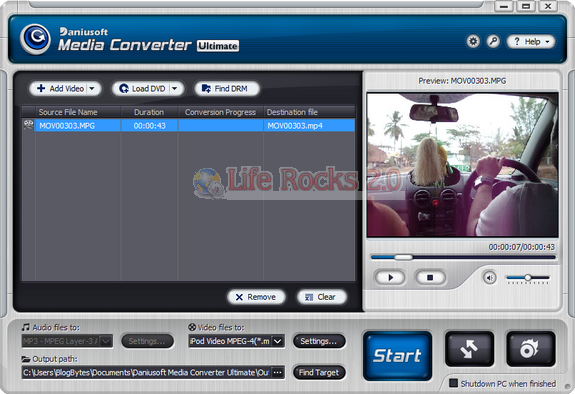
Task: Maximize the Media Converter window
Action: [526, 6]
